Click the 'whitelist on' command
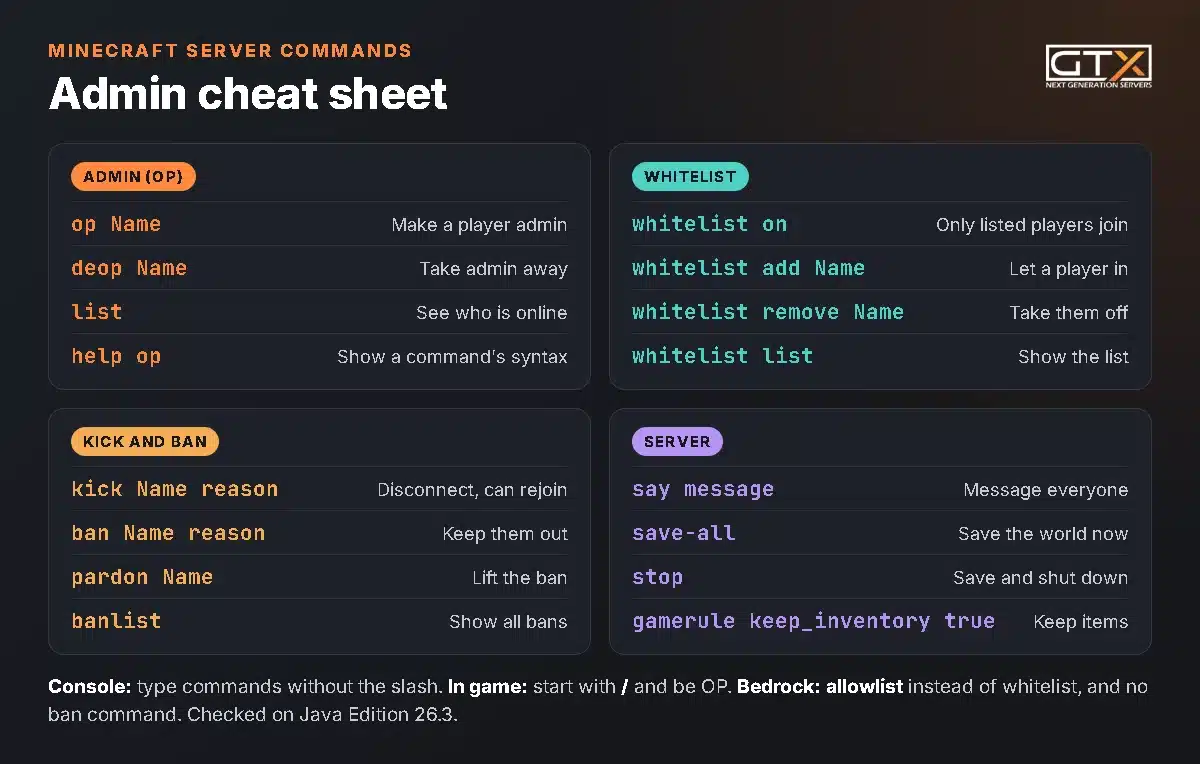1200x764 pixels. click(709, 224)
